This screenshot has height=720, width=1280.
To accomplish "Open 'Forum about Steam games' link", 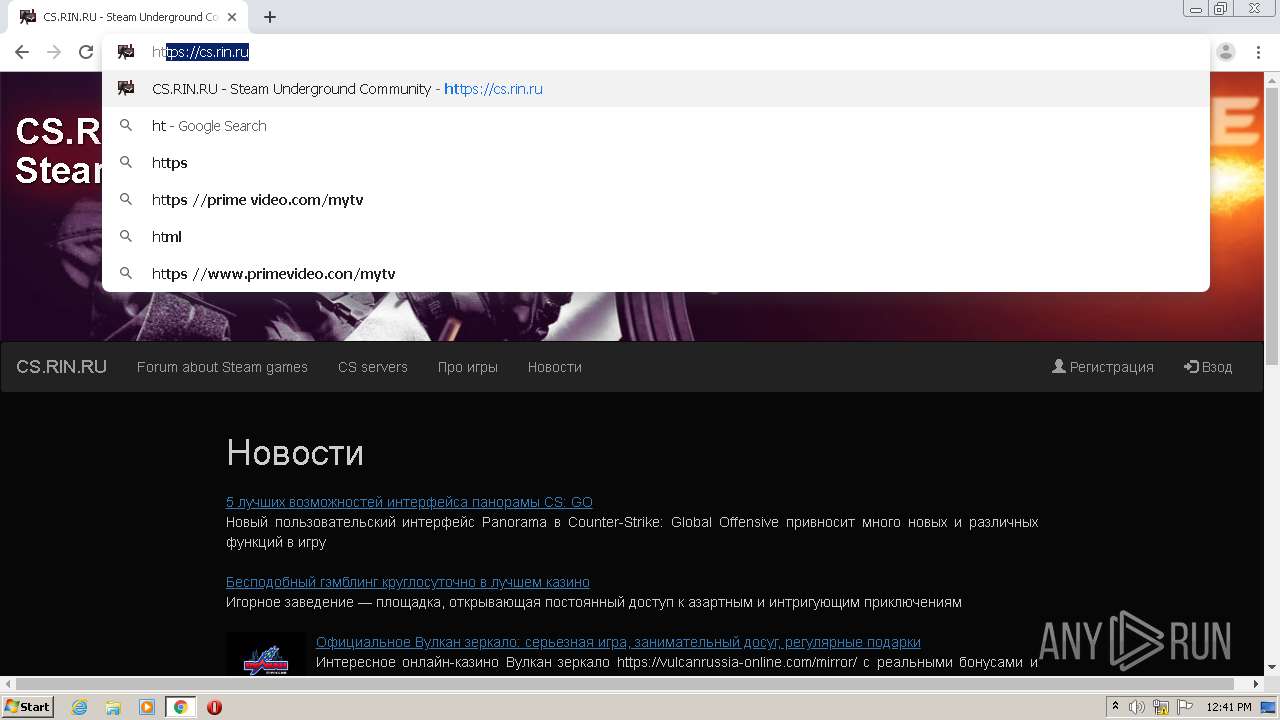I will 222,367.
